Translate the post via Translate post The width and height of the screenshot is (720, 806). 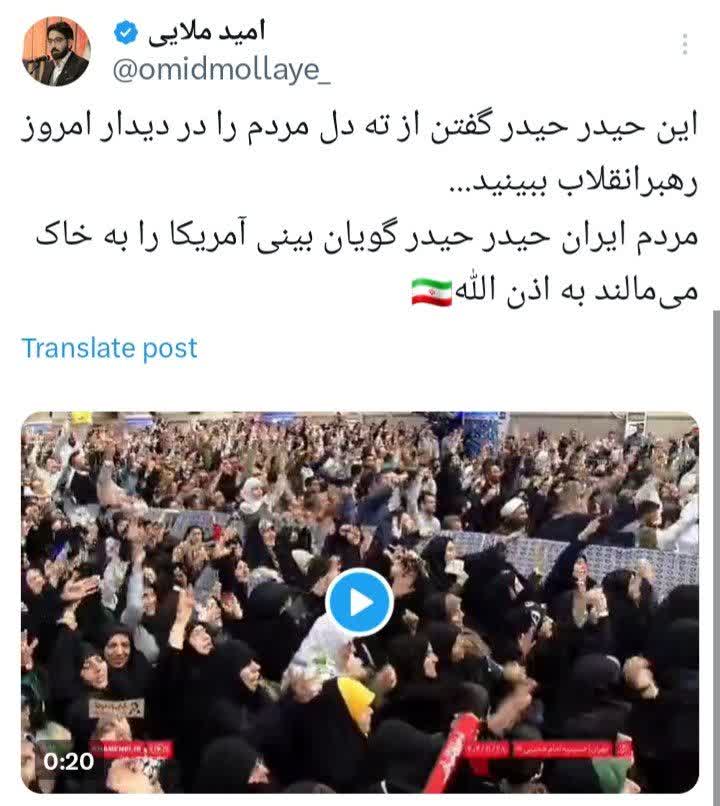click(109, 348)
